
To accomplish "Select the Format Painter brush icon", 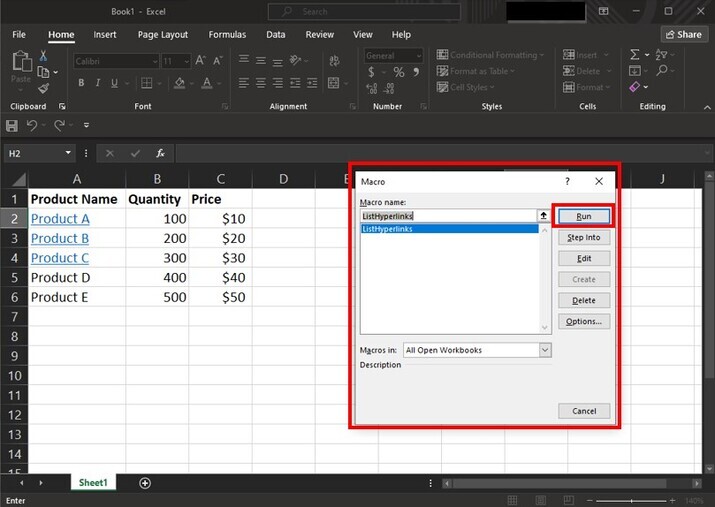I will click(x=44, y=87).
